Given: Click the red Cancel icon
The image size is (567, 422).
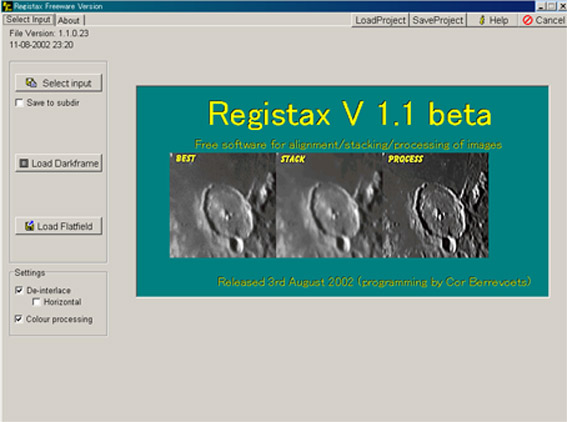Looking at the screenshot, I should tap(528, 20).
